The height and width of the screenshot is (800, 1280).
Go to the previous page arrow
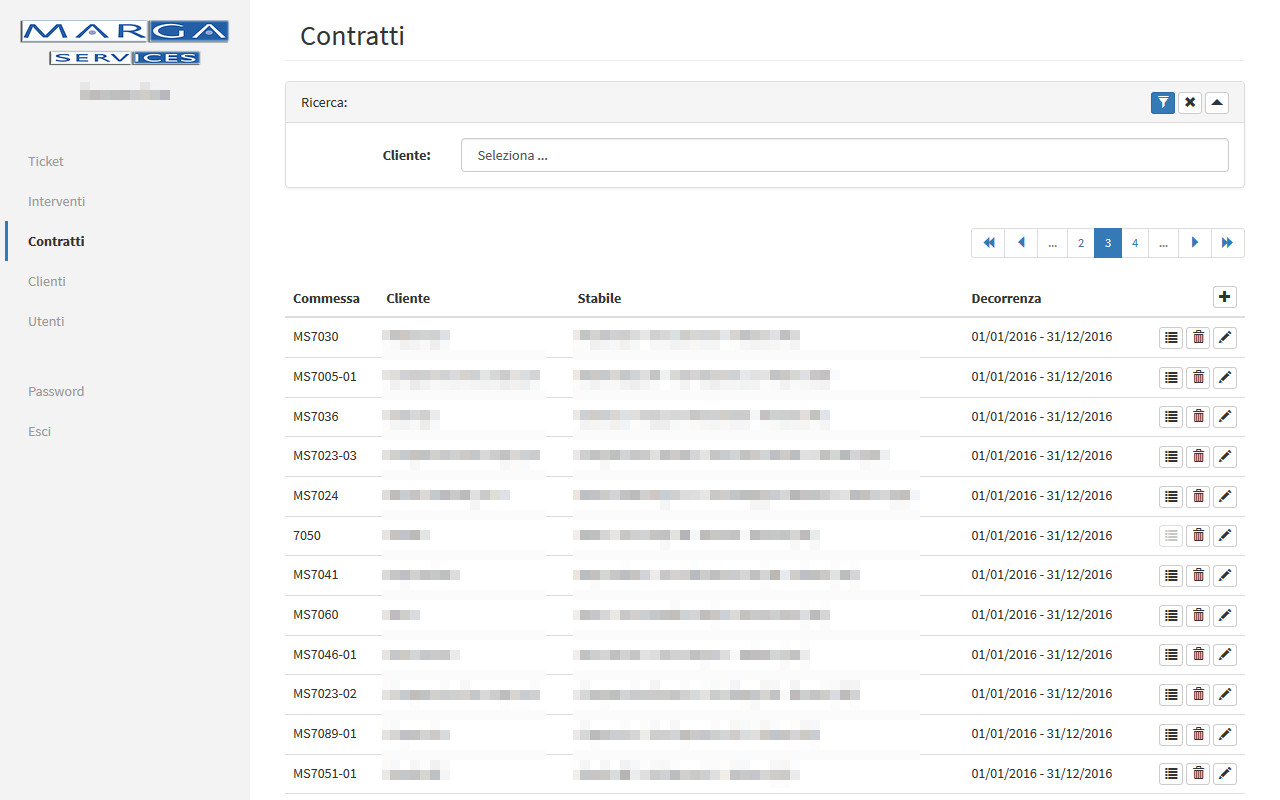(1021, 243)
